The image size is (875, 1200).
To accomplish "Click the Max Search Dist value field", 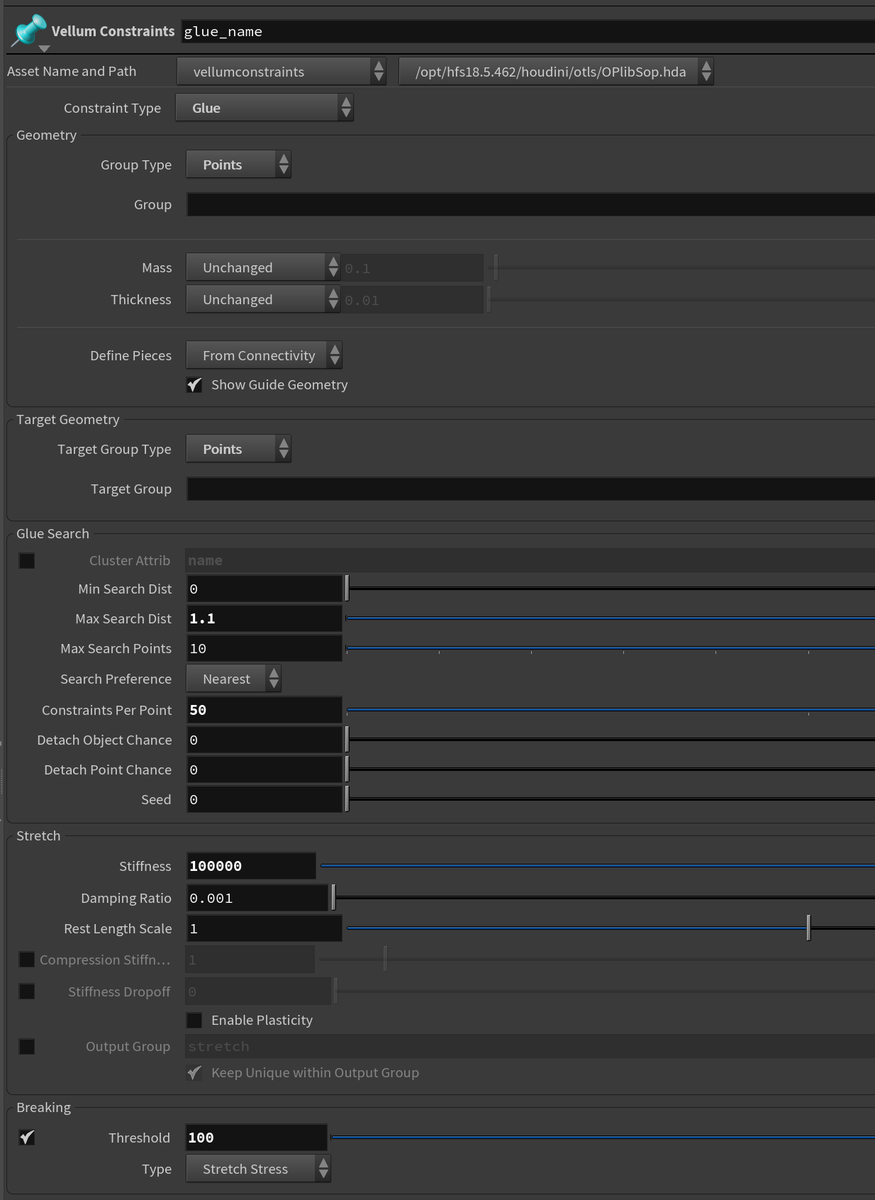I will pos(264,619).
